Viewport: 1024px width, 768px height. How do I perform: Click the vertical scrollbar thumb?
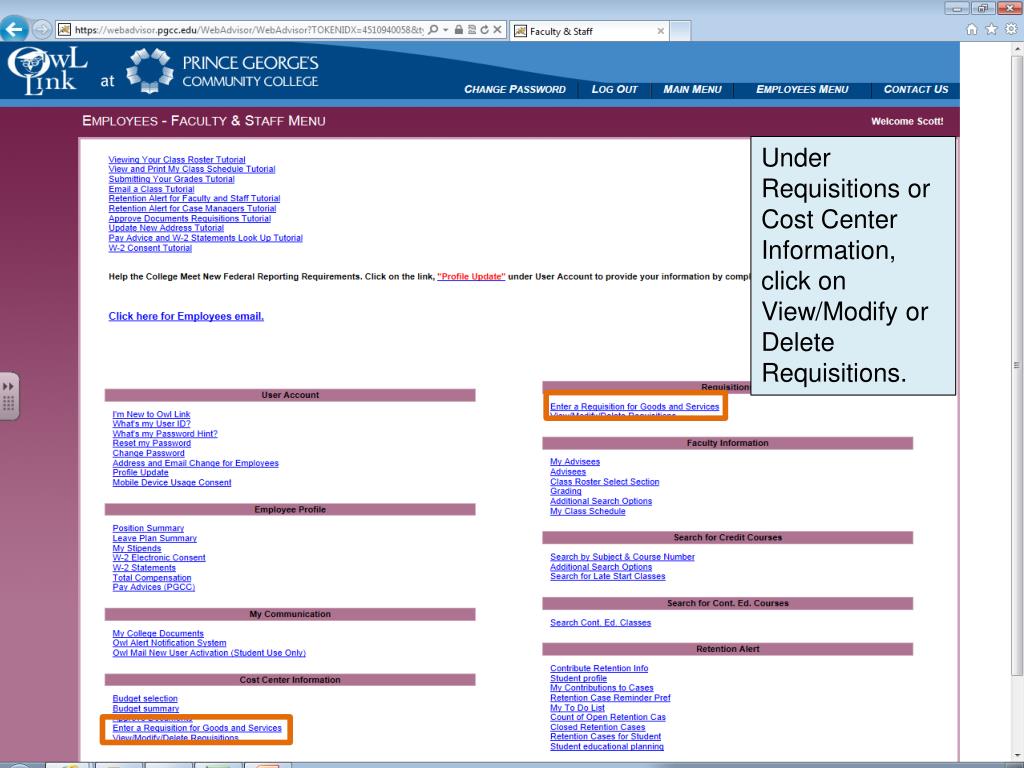[x=1017, y=366]
